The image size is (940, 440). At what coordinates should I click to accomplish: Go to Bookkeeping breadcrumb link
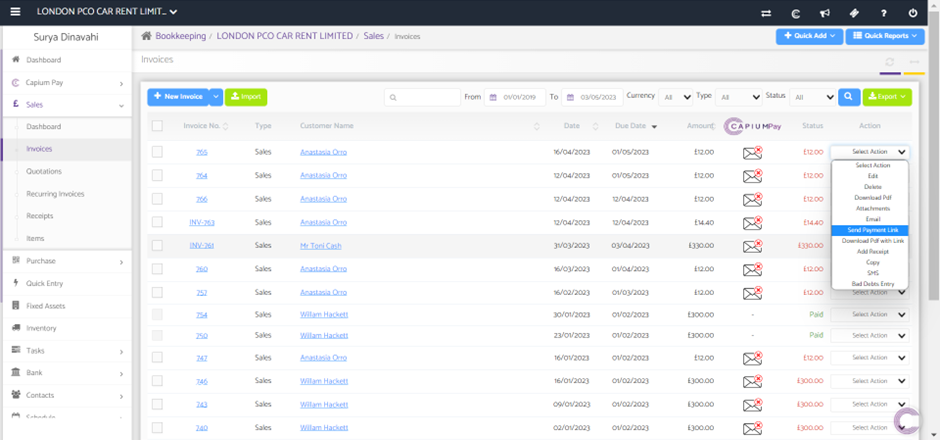point(180,36)
